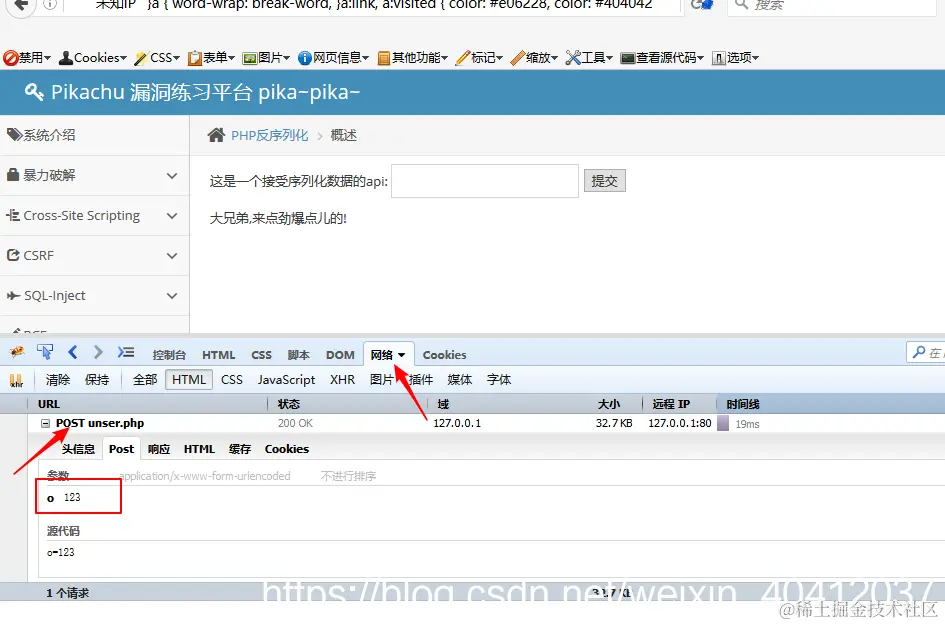Open the 缩放 resize menu
945x626 pixels.
click(x=534, y=58)
